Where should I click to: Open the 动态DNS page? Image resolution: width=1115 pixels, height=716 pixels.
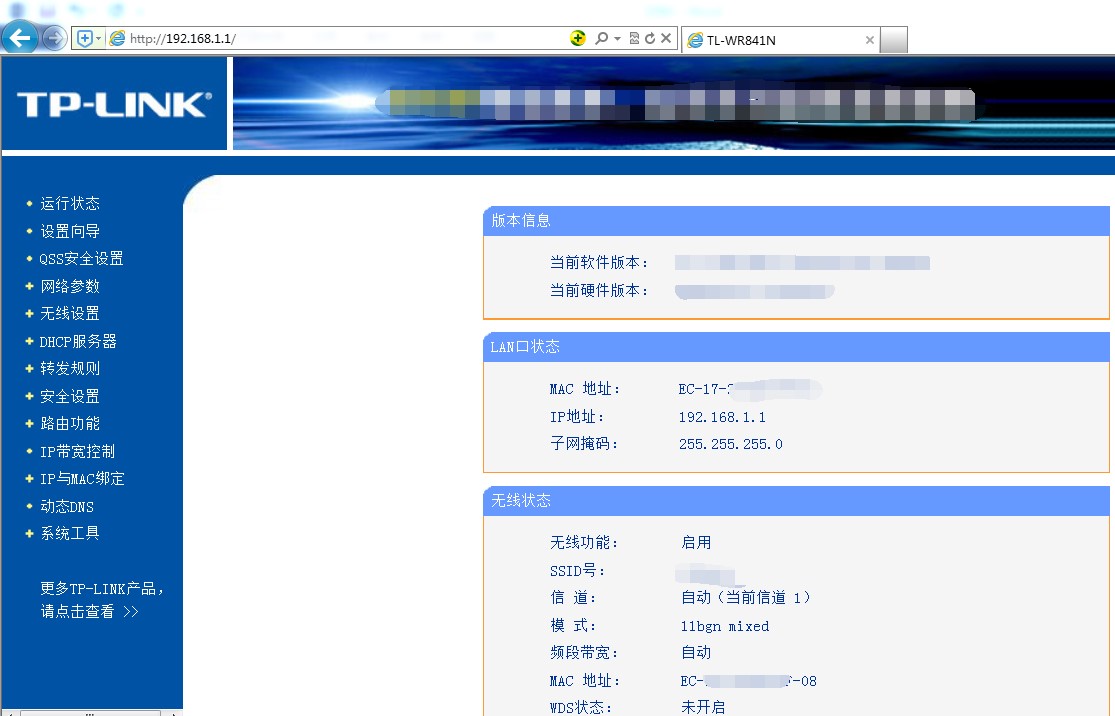pos(67,506)
